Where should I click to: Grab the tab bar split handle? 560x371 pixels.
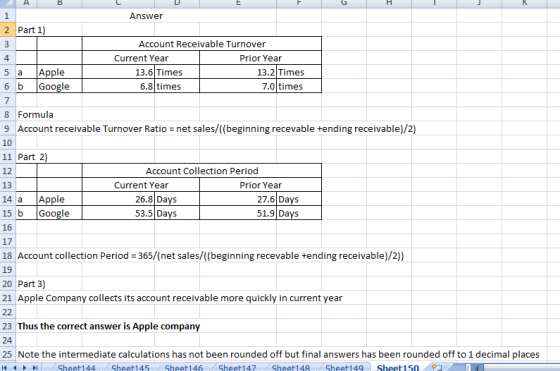pos(468,368)
